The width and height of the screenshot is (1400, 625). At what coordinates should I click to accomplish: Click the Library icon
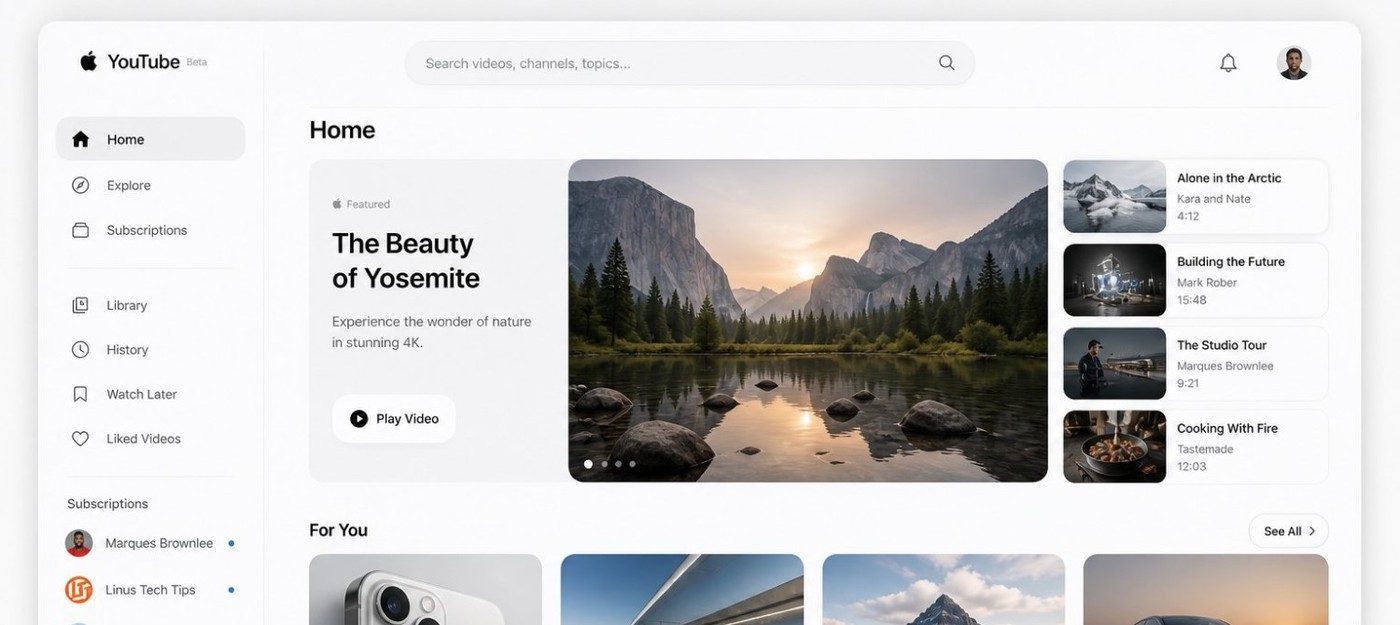(x=81, y=305)
